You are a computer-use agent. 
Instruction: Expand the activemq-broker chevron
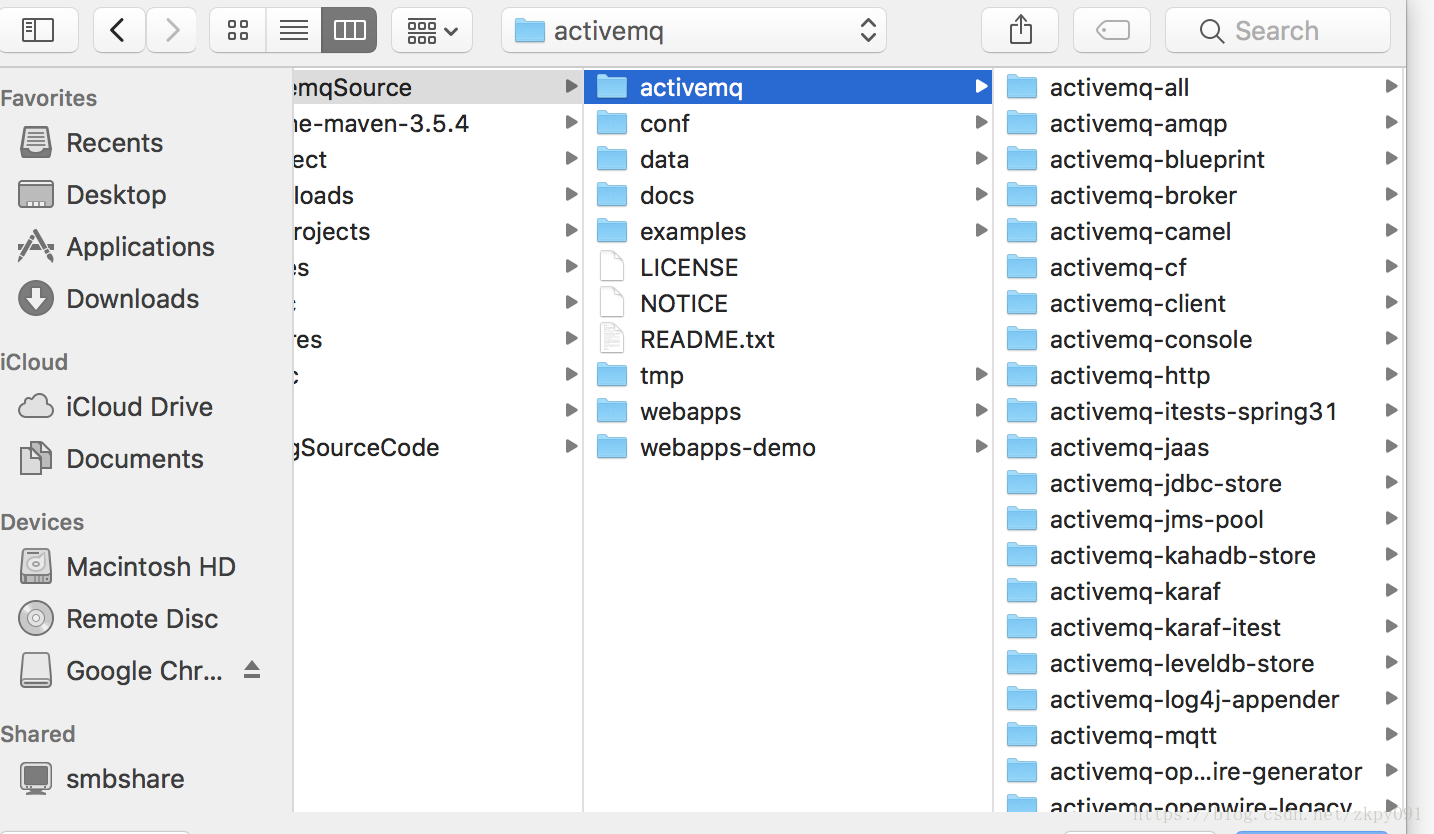[x=1391, y=195]
